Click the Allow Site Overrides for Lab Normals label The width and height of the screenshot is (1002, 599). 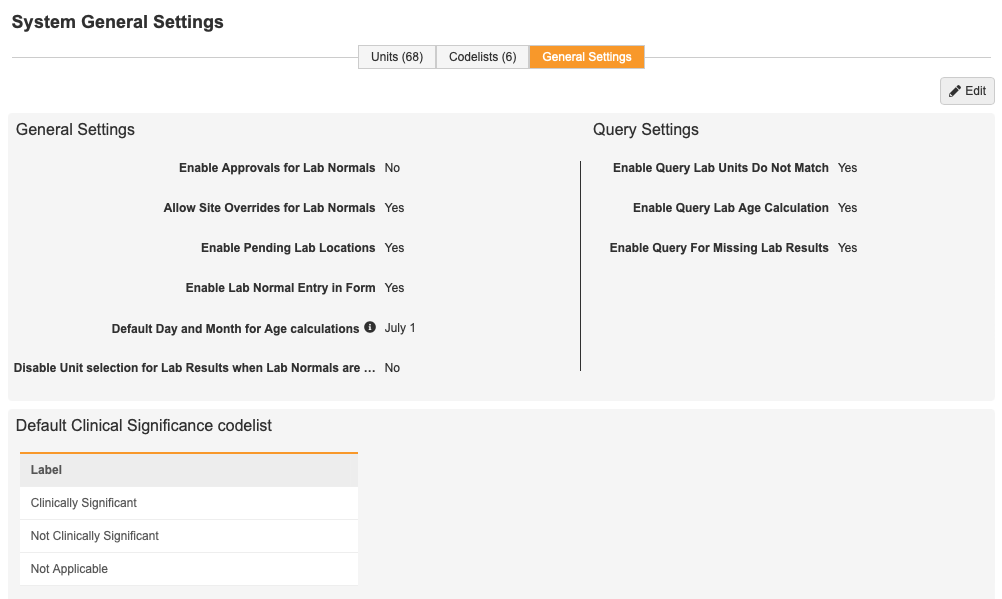(x=269, y=208)
